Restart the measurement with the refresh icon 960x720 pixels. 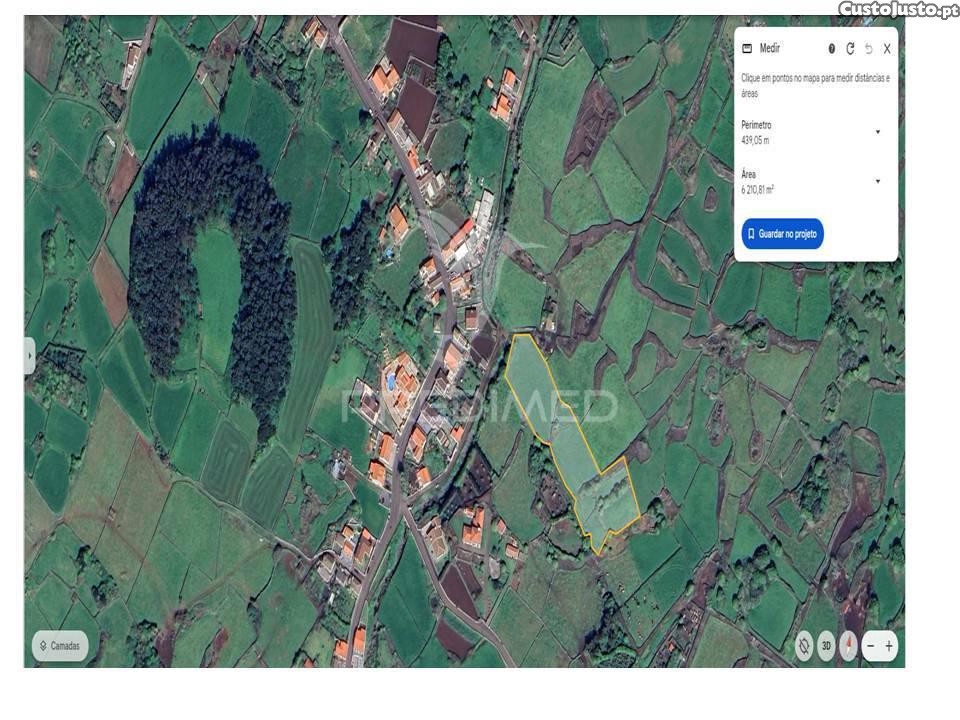[x=850, y=48]
